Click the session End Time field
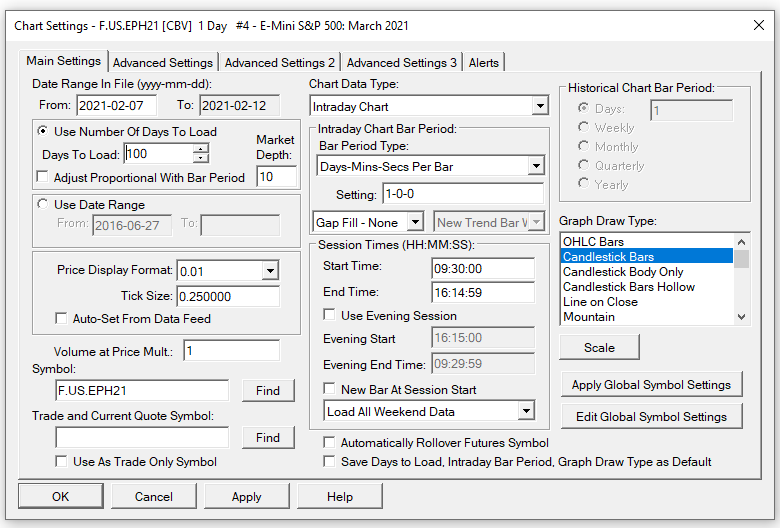The image size is (780, 528). [483, 293]
